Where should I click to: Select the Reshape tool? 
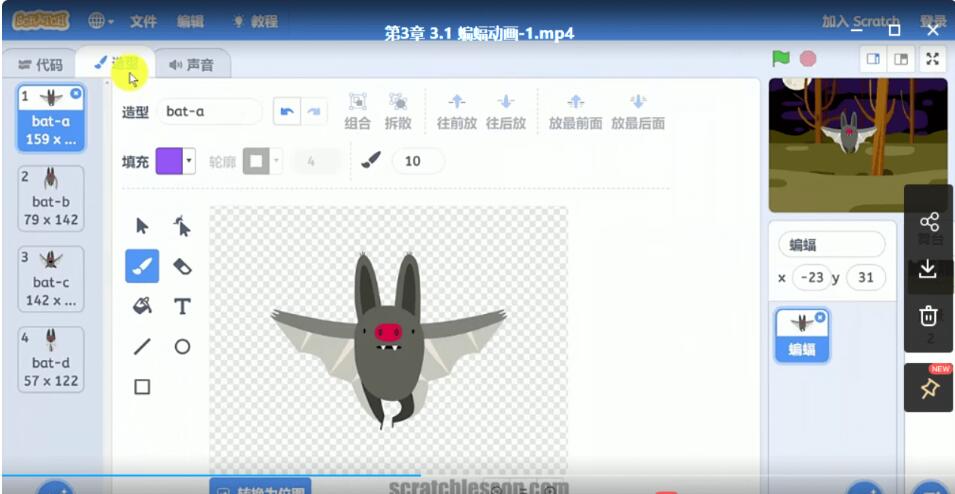pos(182,227)
